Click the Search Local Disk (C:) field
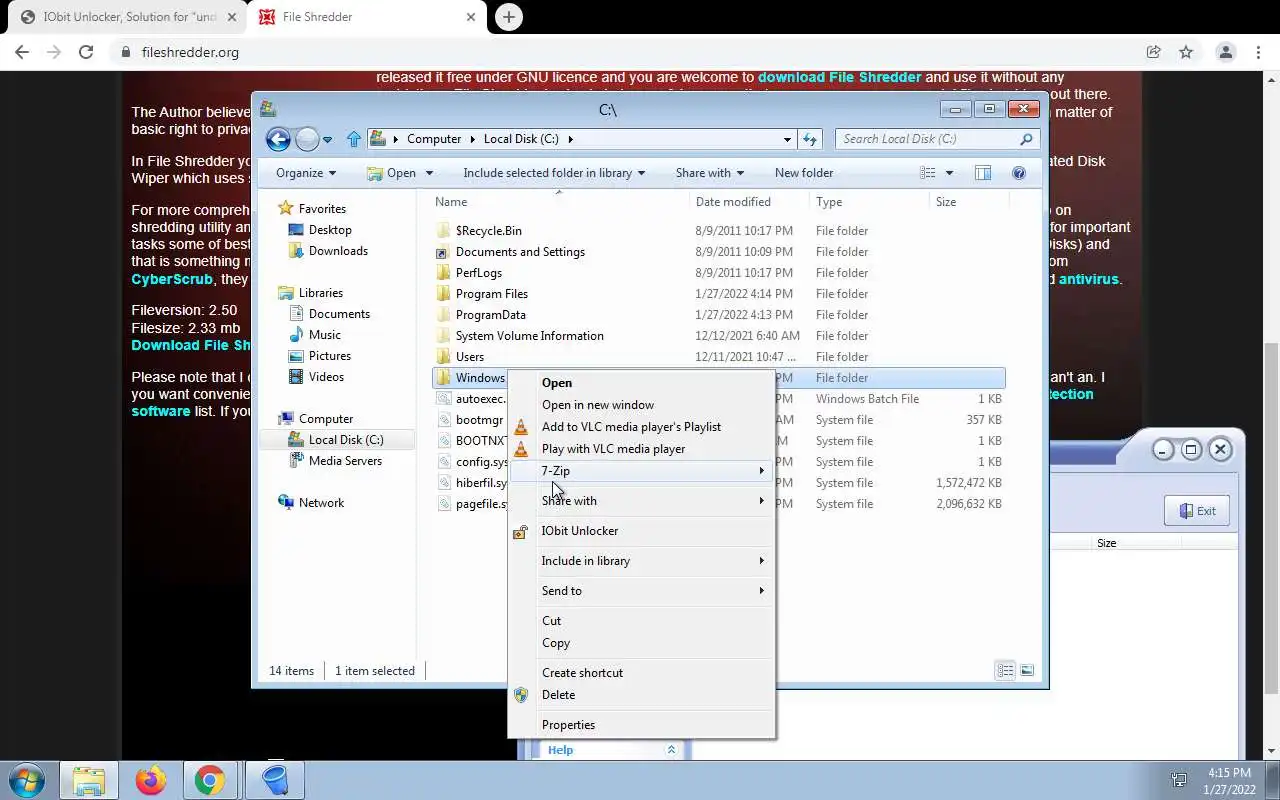This screenshot has width=1280, height=800. point(938,139)
